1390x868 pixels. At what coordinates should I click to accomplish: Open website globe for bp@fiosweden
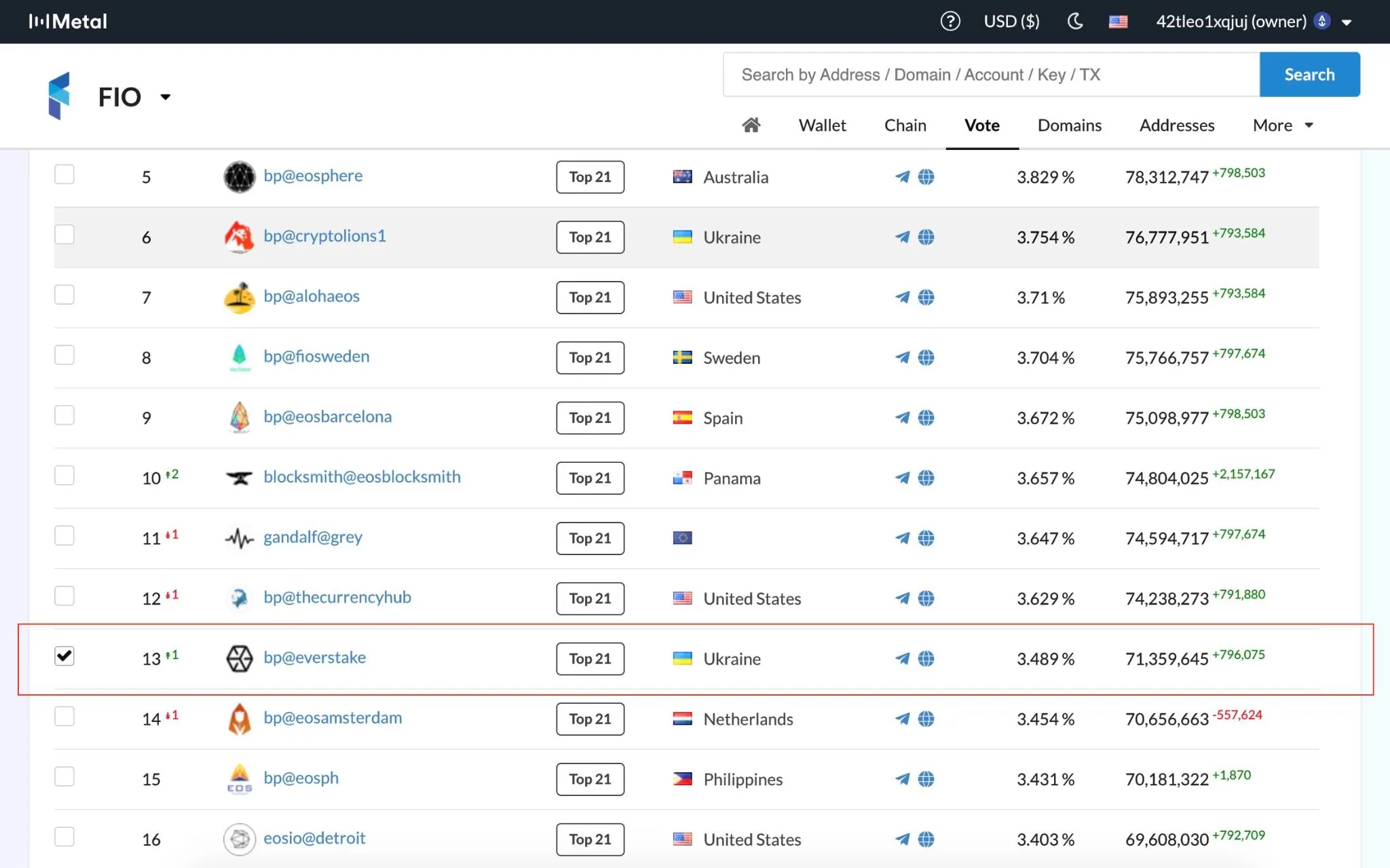pyautogui.click(x=926, y=357)
